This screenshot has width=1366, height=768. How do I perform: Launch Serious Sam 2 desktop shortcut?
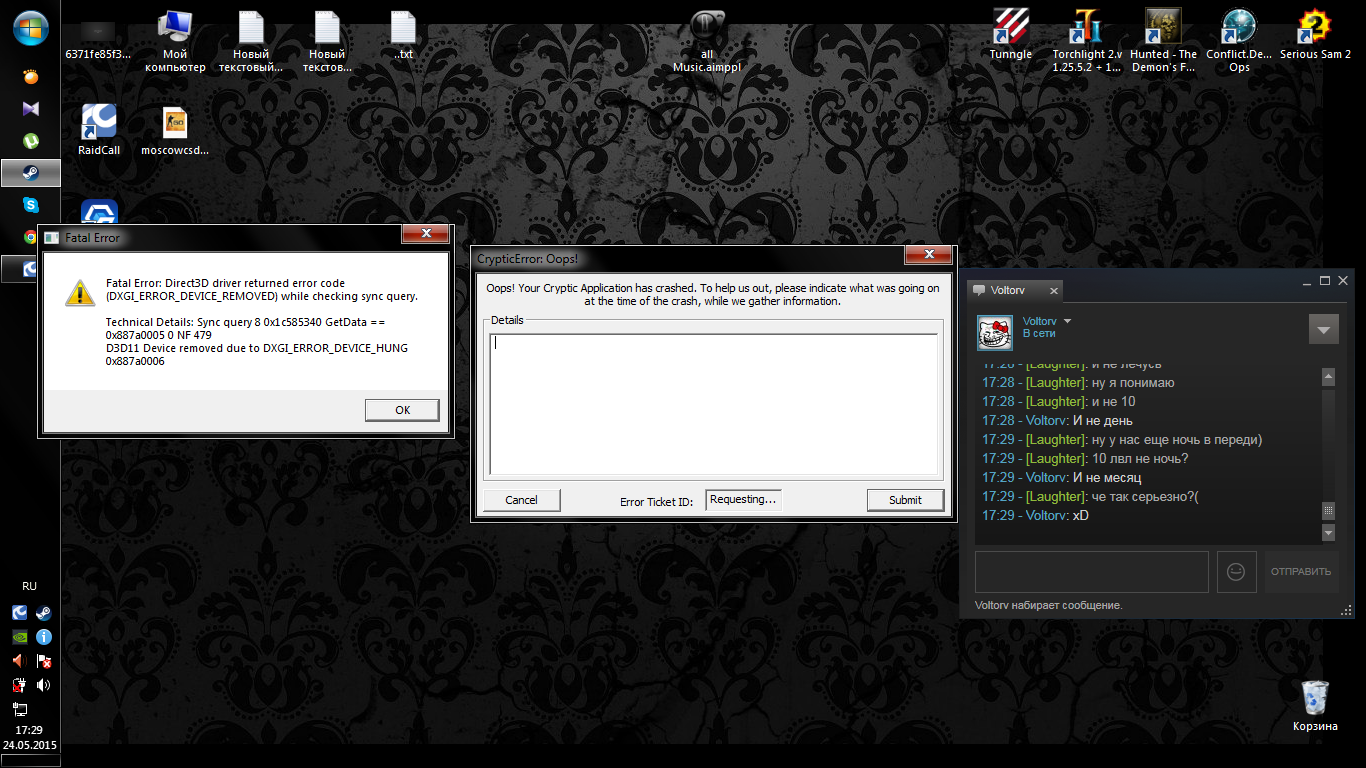(1315, 36)
